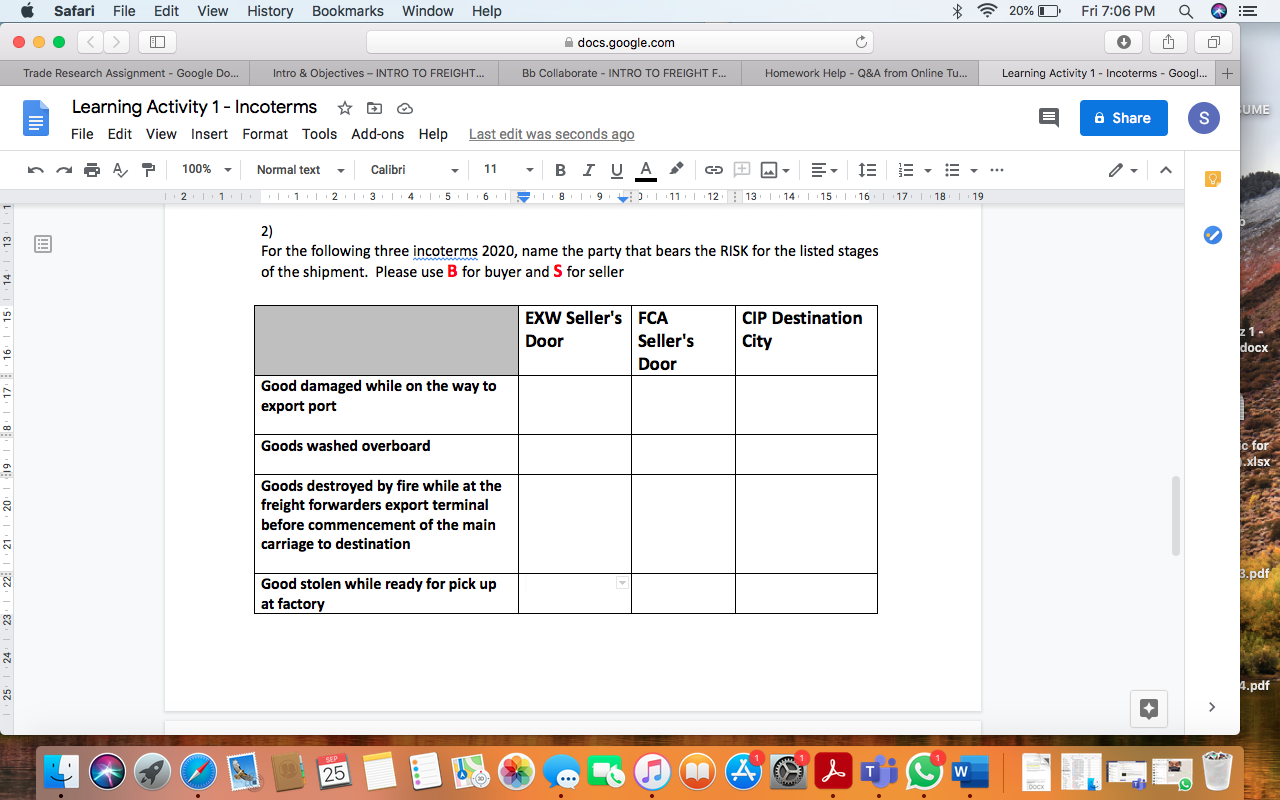Open the font size dropdown showing 11

click(x=508, y=170)
